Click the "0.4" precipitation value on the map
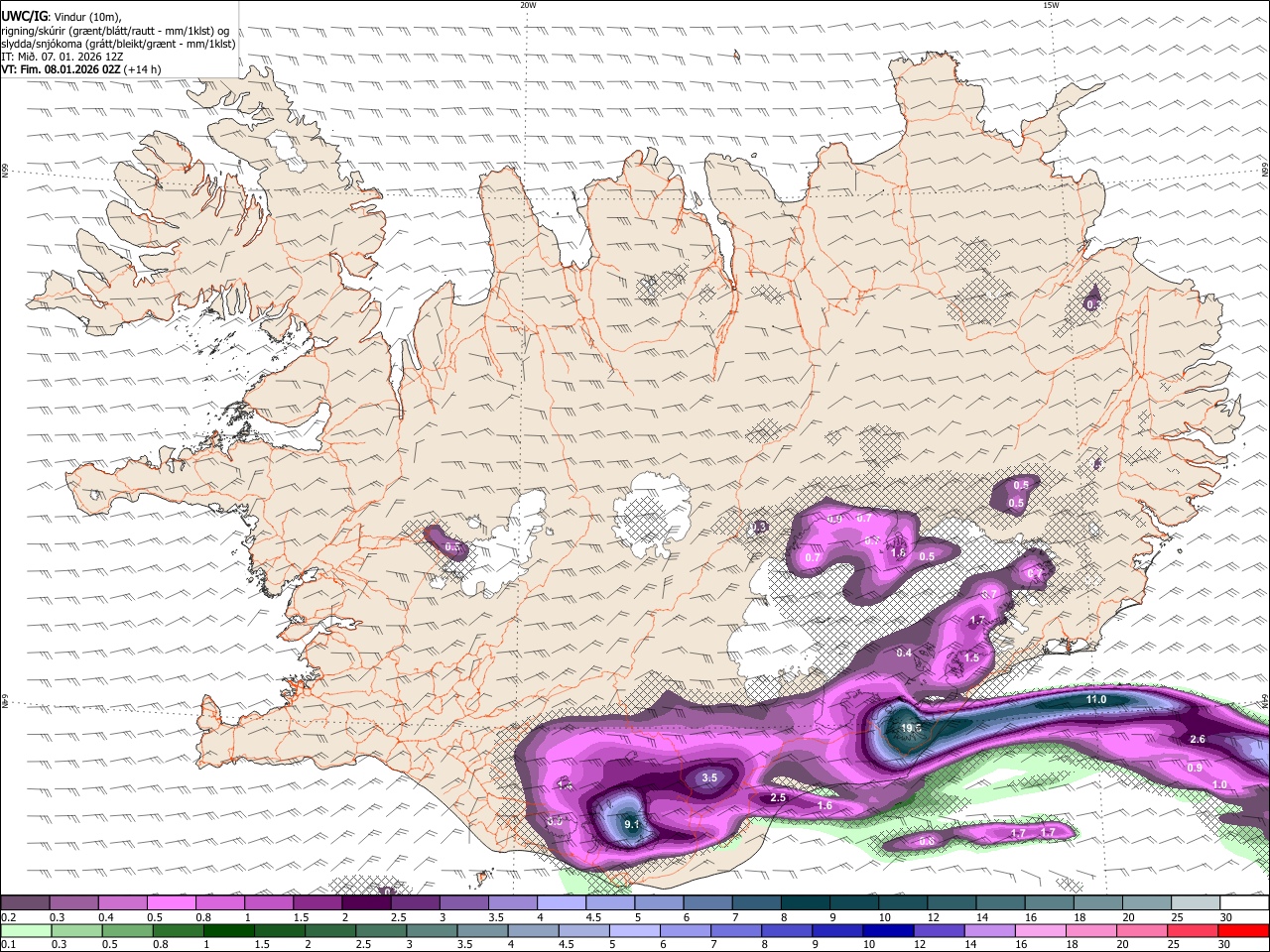The image size is (1270, 952). pos(904,654)
